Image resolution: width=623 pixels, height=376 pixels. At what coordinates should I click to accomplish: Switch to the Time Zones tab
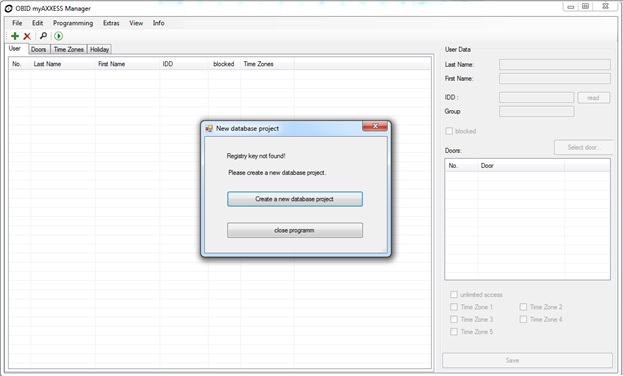[69, 49]
